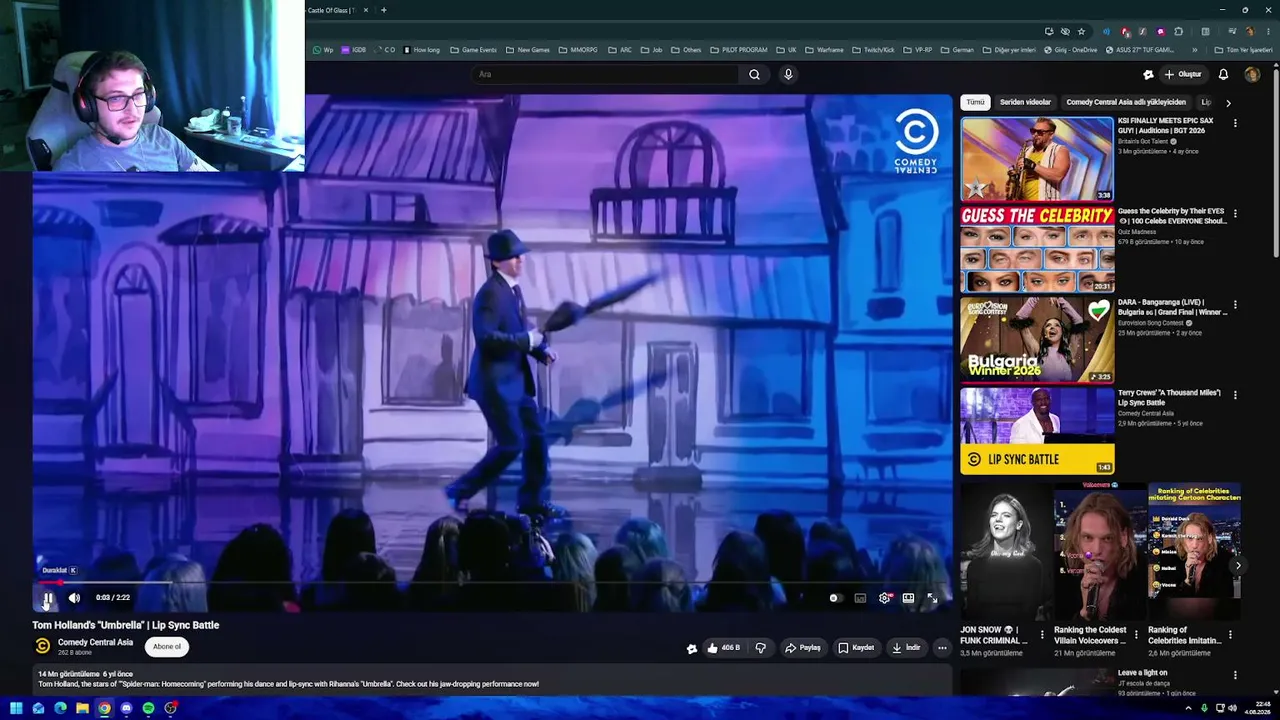Viewport: 1280px width, 720px height.
Task: Enter fullscreen mode in video player
Action: [x=932, y=598]
